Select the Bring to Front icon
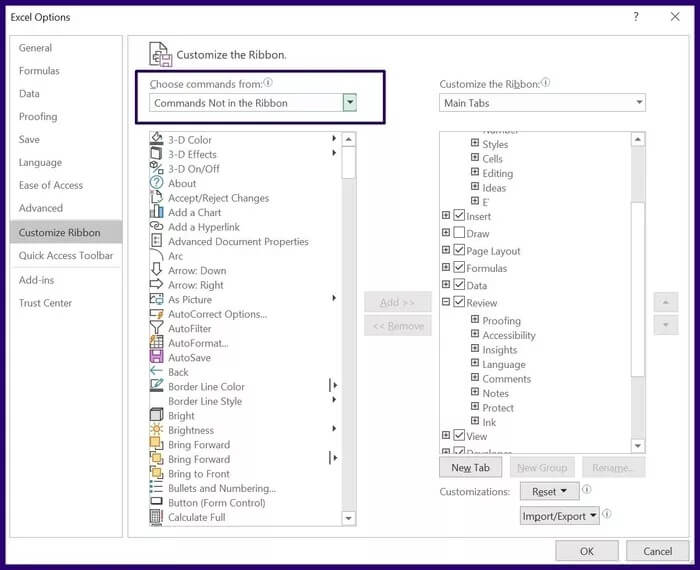Screen dimensions: 700x570 point(156,473)
